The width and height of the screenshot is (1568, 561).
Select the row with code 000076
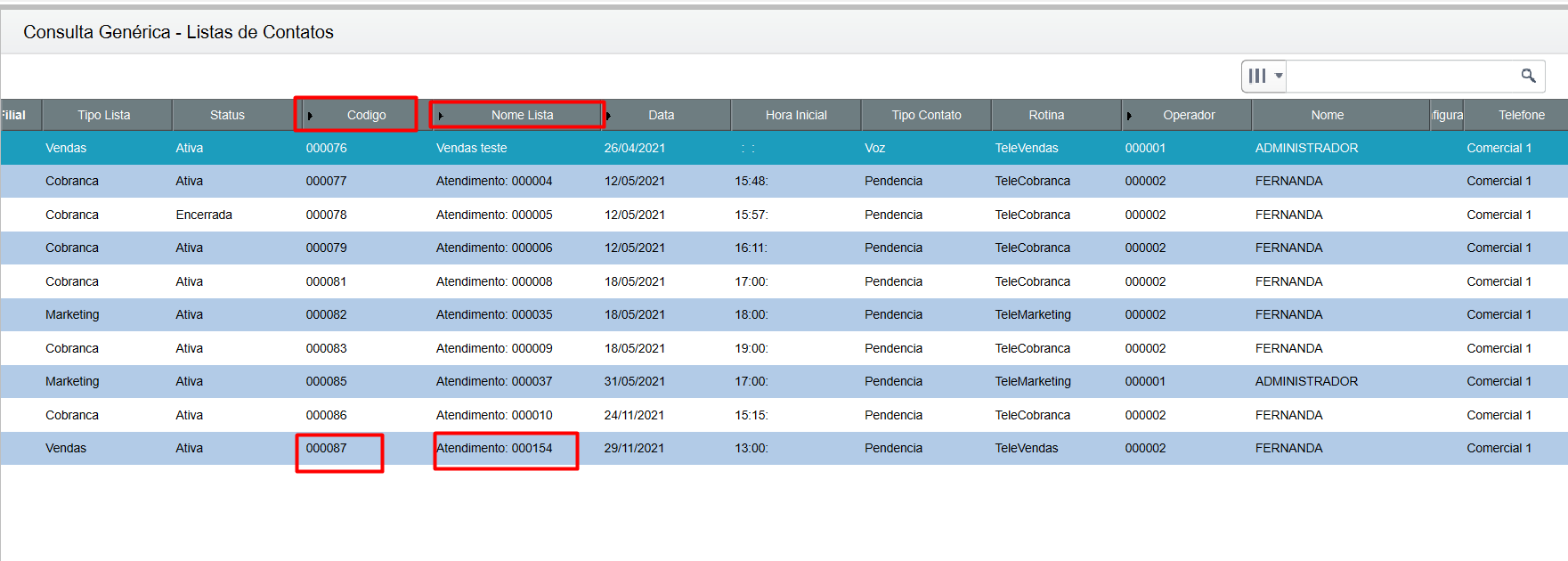[784, 148]
